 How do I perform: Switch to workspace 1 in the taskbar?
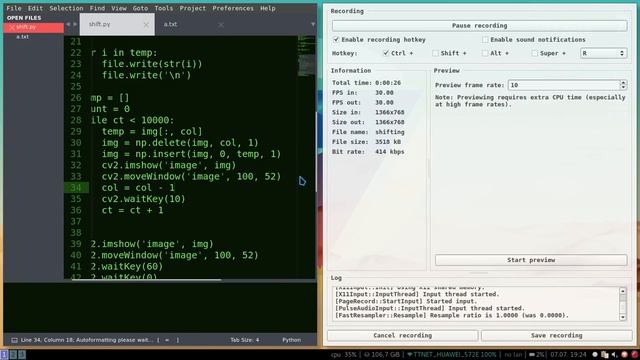[4, 354]
